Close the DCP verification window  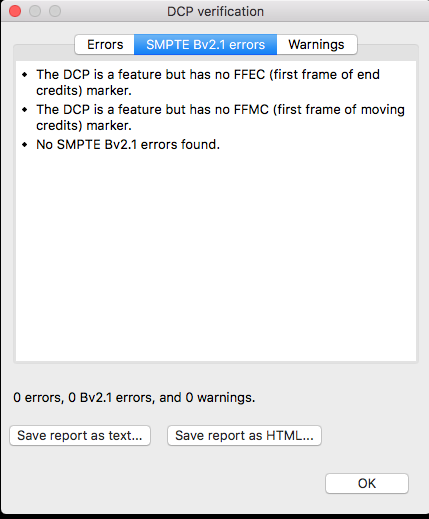(15, 11)
